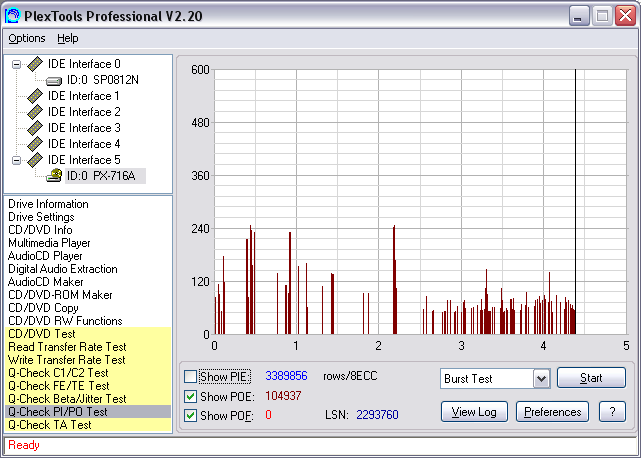This screenshot has width=641, height=458.
Task: Minimize the PlexTools window
Action: click(x=578, y=16)
